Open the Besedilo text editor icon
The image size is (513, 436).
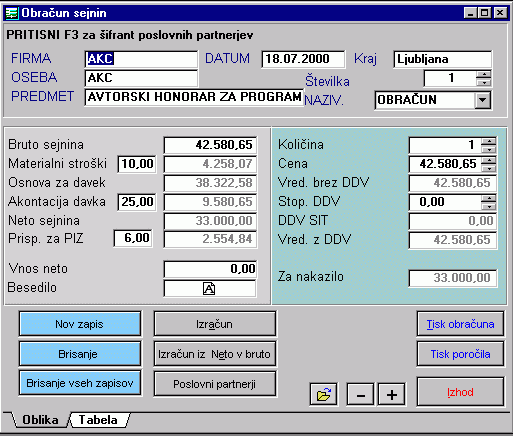pos(209,288)
